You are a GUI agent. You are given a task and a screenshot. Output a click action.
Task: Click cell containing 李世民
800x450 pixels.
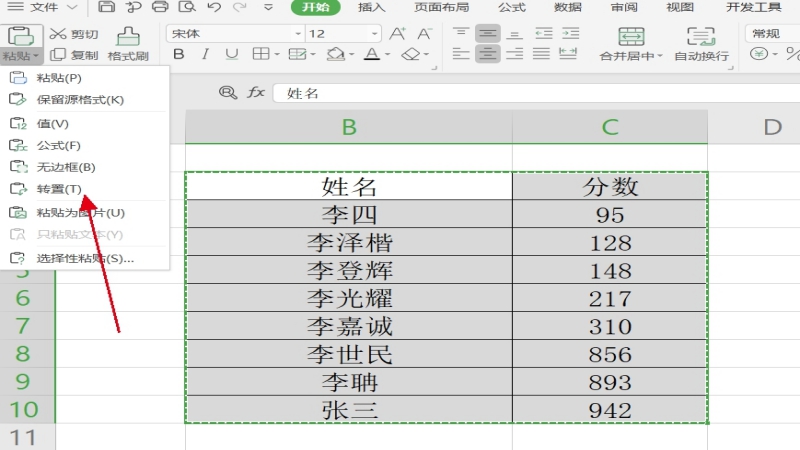pos(349,354)
